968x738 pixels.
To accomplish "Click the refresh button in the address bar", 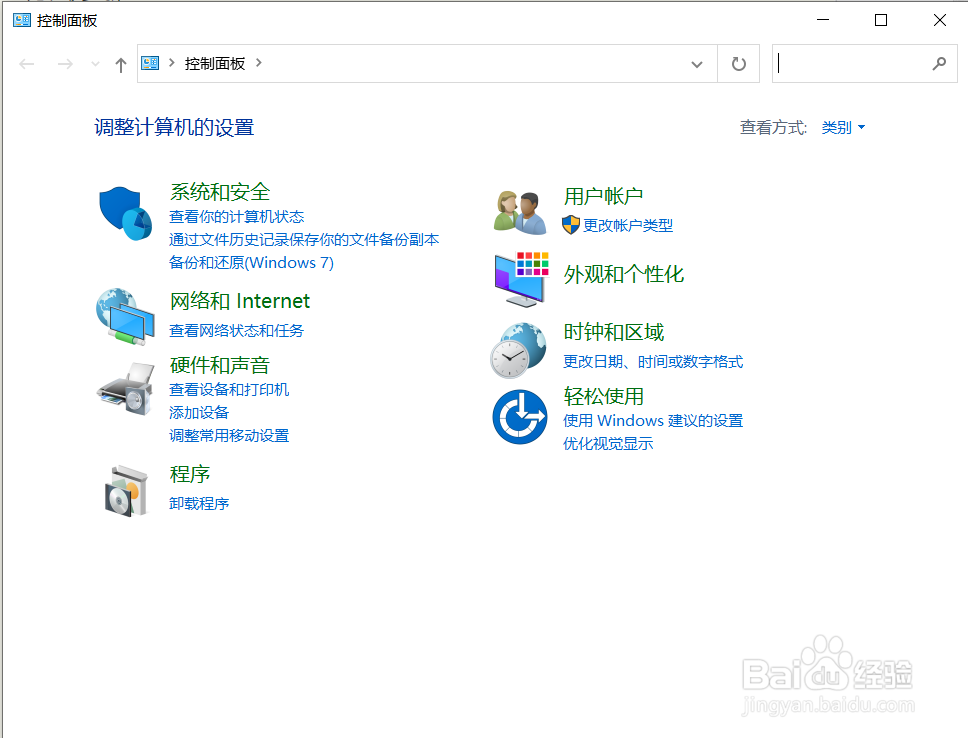I will tap(738, 63).
